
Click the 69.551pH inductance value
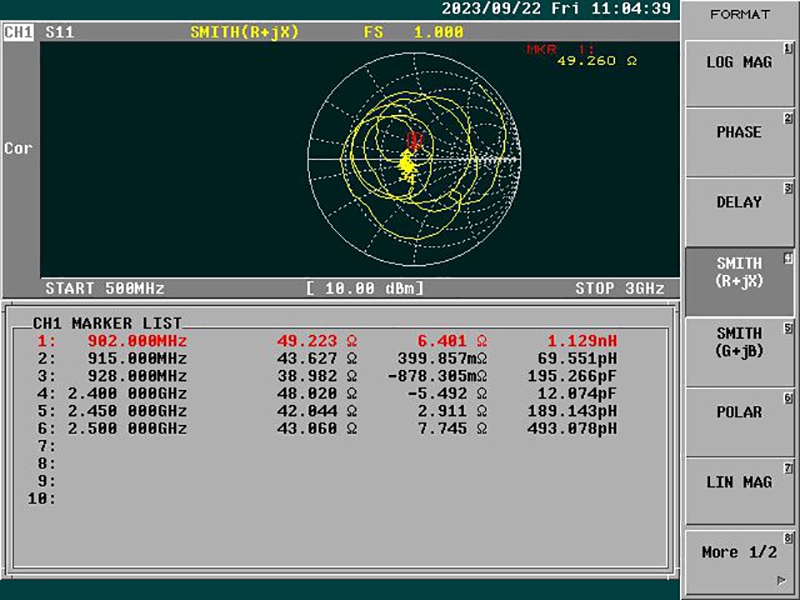577,358
